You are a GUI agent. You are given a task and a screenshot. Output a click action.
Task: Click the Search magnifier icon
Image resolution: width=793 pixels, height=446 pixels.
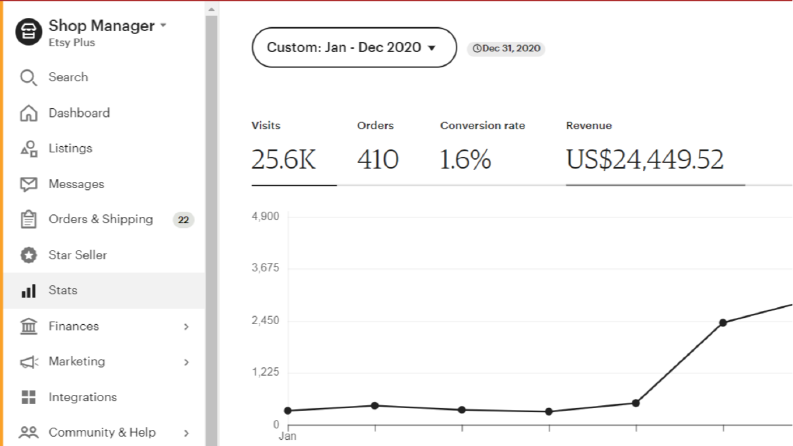click(28, 77)
